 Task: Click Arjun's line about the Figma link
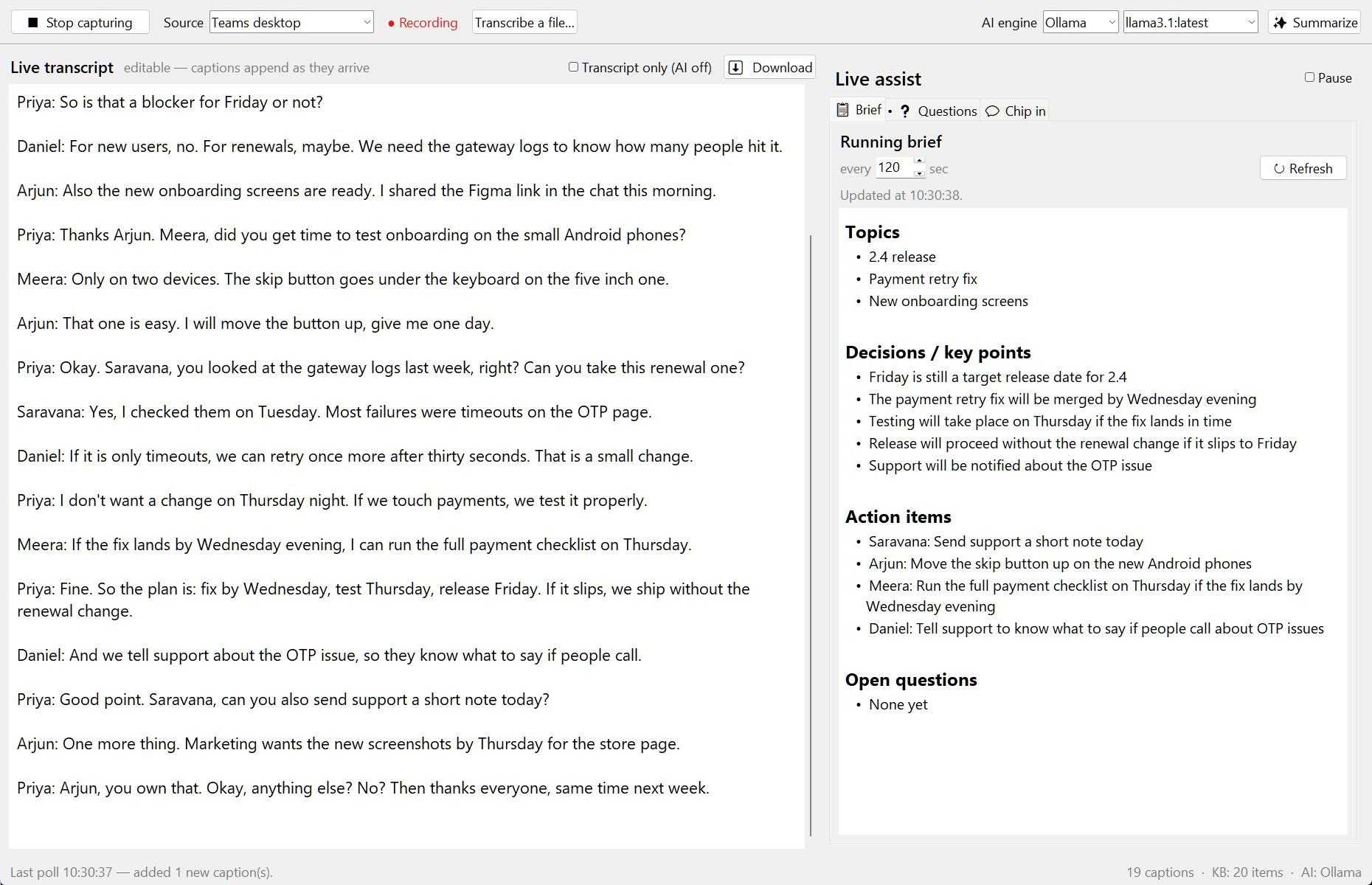pyautogui.click(x=367, y=190)
